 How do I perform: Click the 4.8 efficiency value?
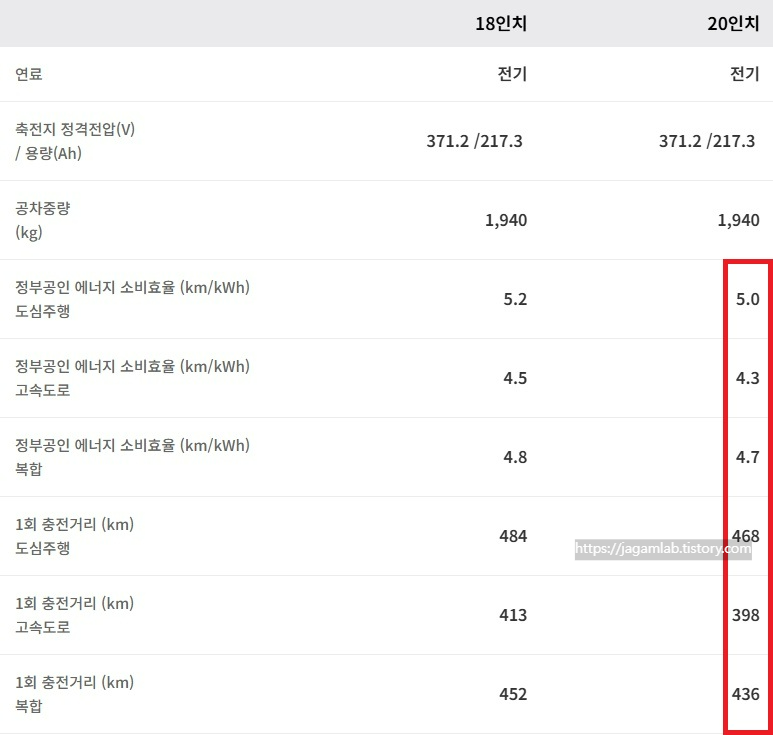515,457
